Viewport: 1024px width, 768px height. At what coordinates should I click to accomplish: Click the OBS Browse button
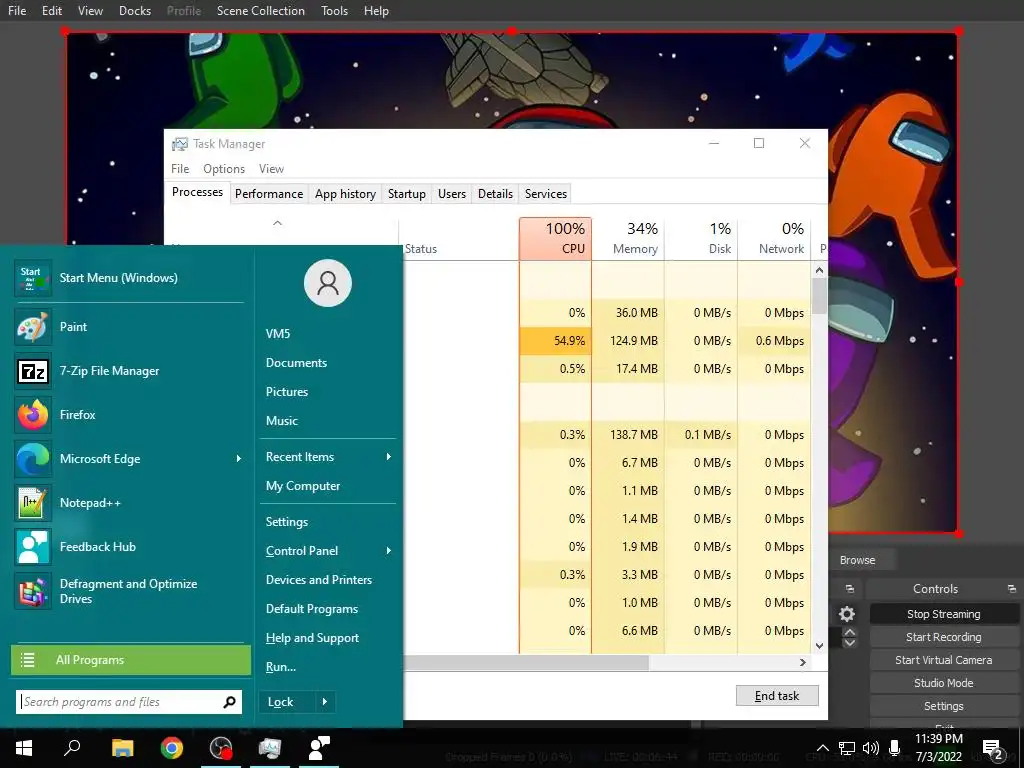(x=857, y=560)
